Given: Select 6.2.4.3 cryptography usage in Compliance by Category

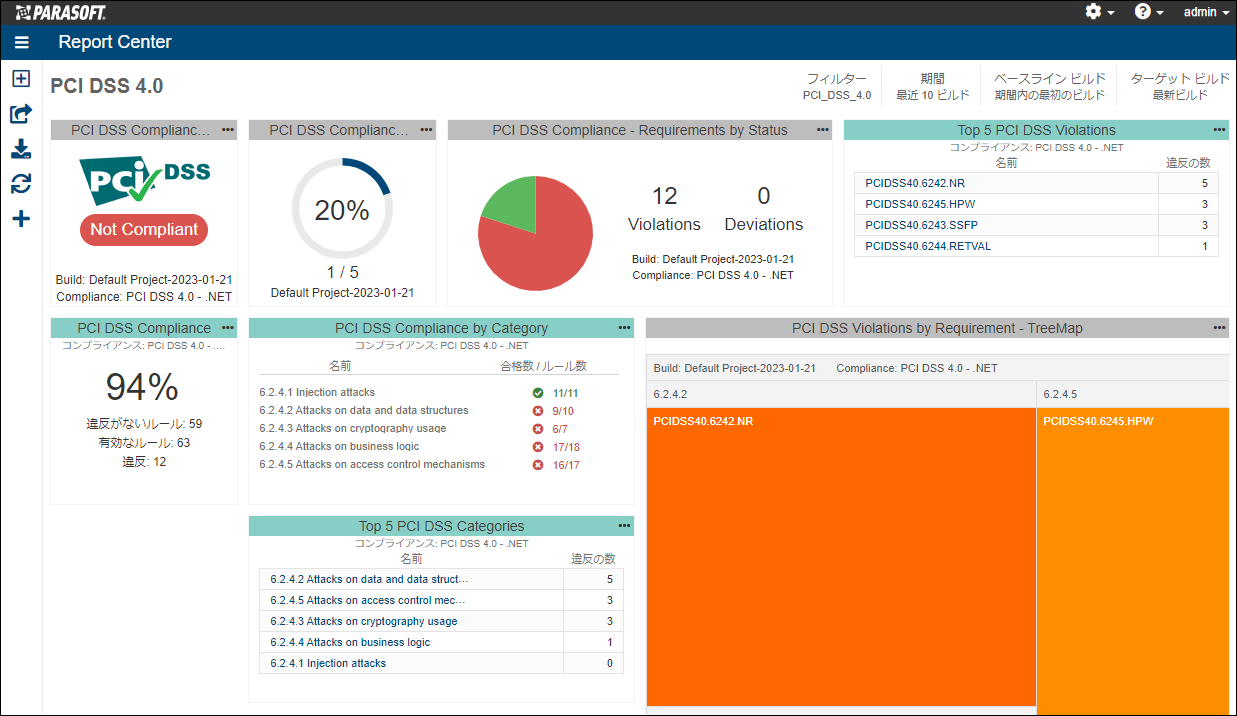Looking at the screenshot, I should tap(353, 429).
